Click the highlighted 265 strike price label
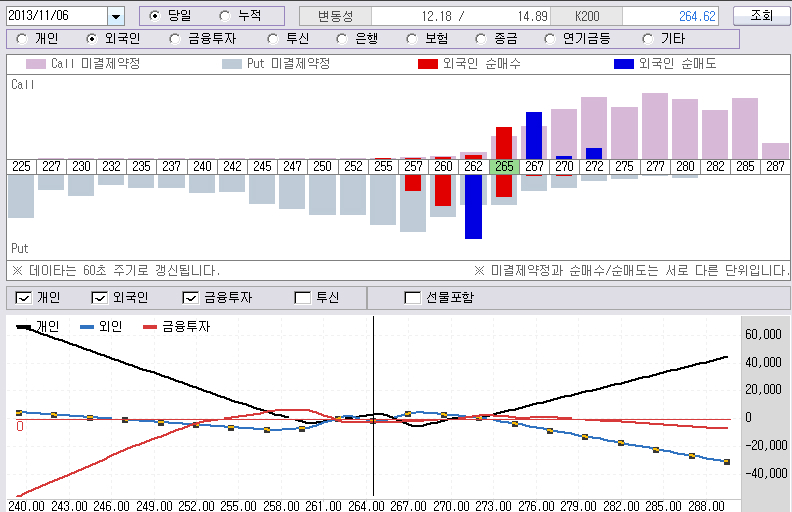This screenshot has width=792, height=512. (504, 167)
